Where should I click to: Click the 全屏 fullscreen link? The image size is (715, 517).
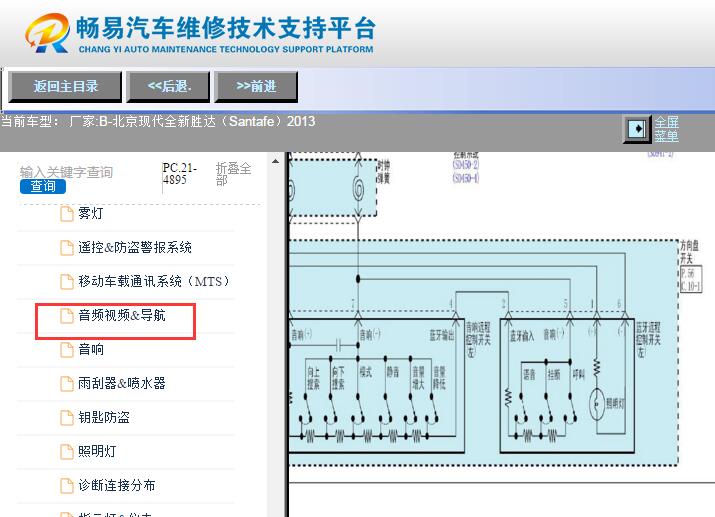click(x=667, y=122)
